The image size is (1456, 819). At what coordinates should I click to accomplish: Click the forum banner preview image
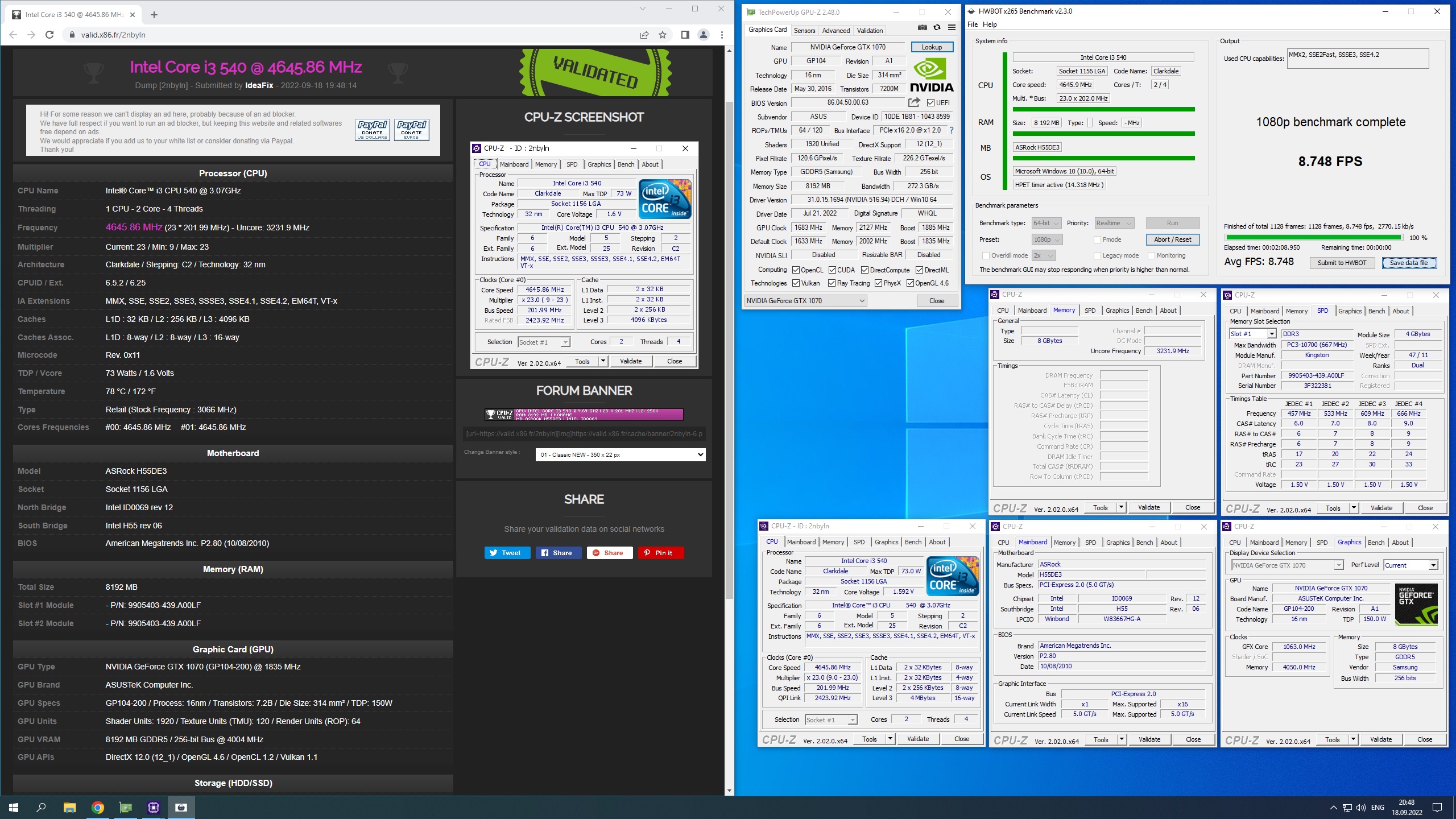584,415
